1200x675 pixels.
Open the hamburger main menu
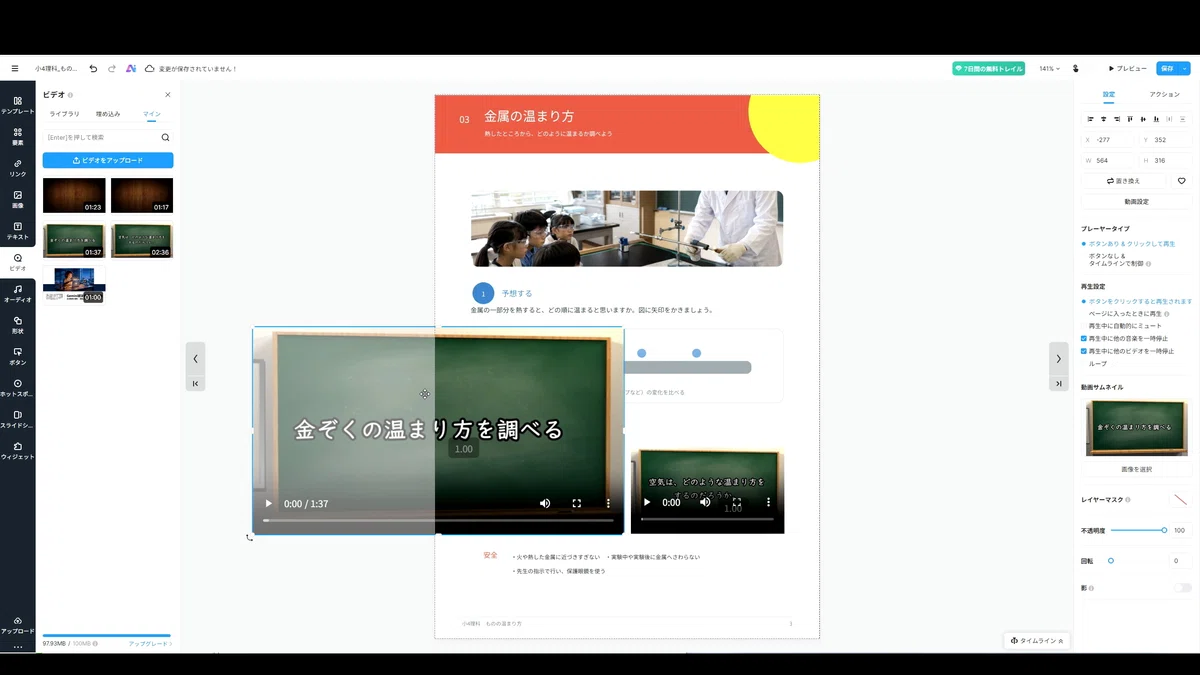pyautogui.click(x=15, y=69)
